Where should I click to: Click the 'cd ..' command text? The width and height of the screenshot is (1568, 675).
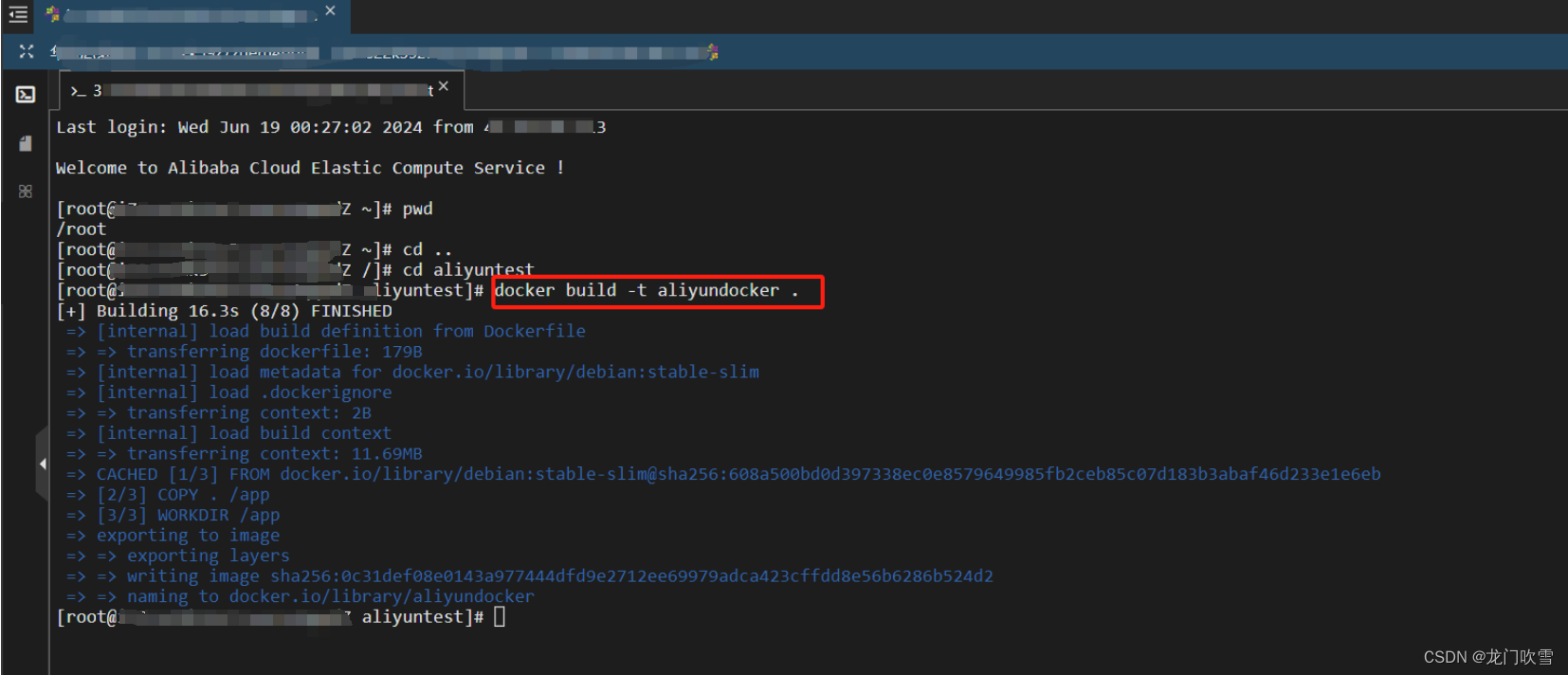click(x=428, y=249)
